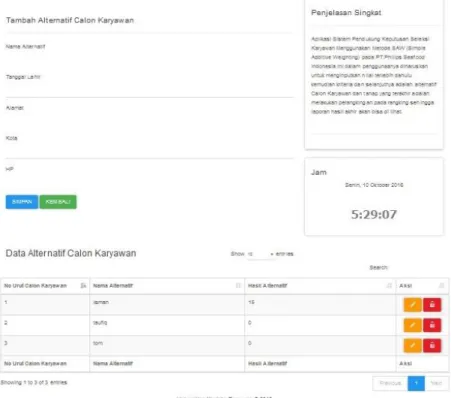
Task: Go to the Previous page
Action: [390, 383]
